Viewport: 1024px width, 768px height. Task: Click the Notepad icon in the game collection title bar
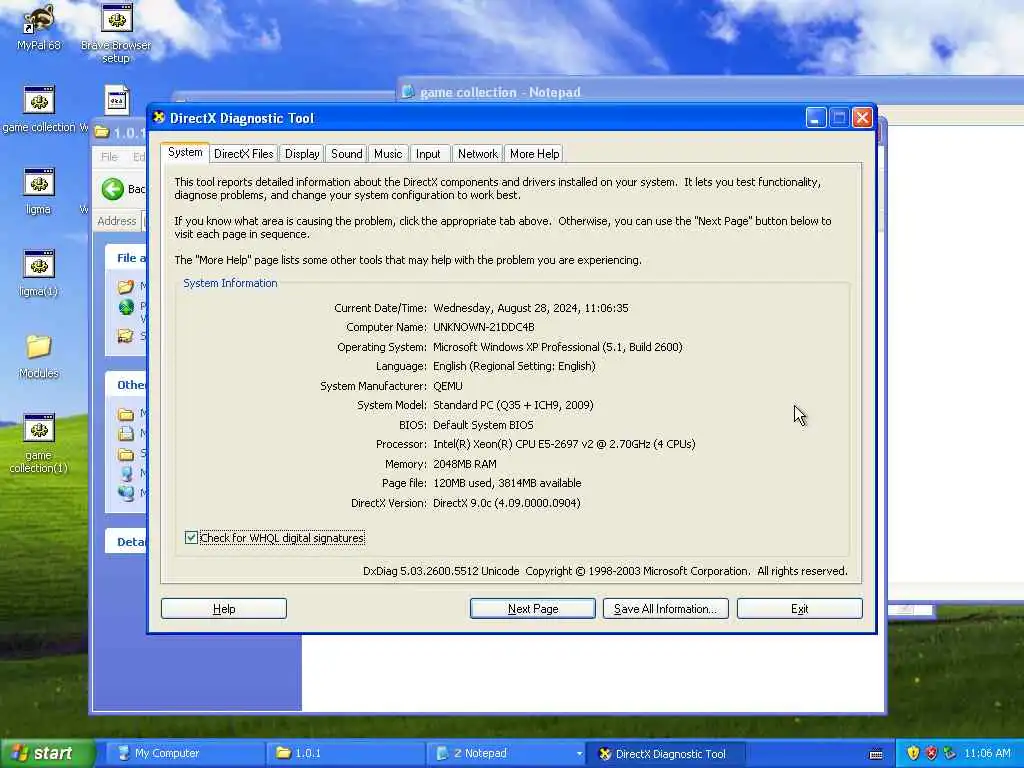[408, 91]
